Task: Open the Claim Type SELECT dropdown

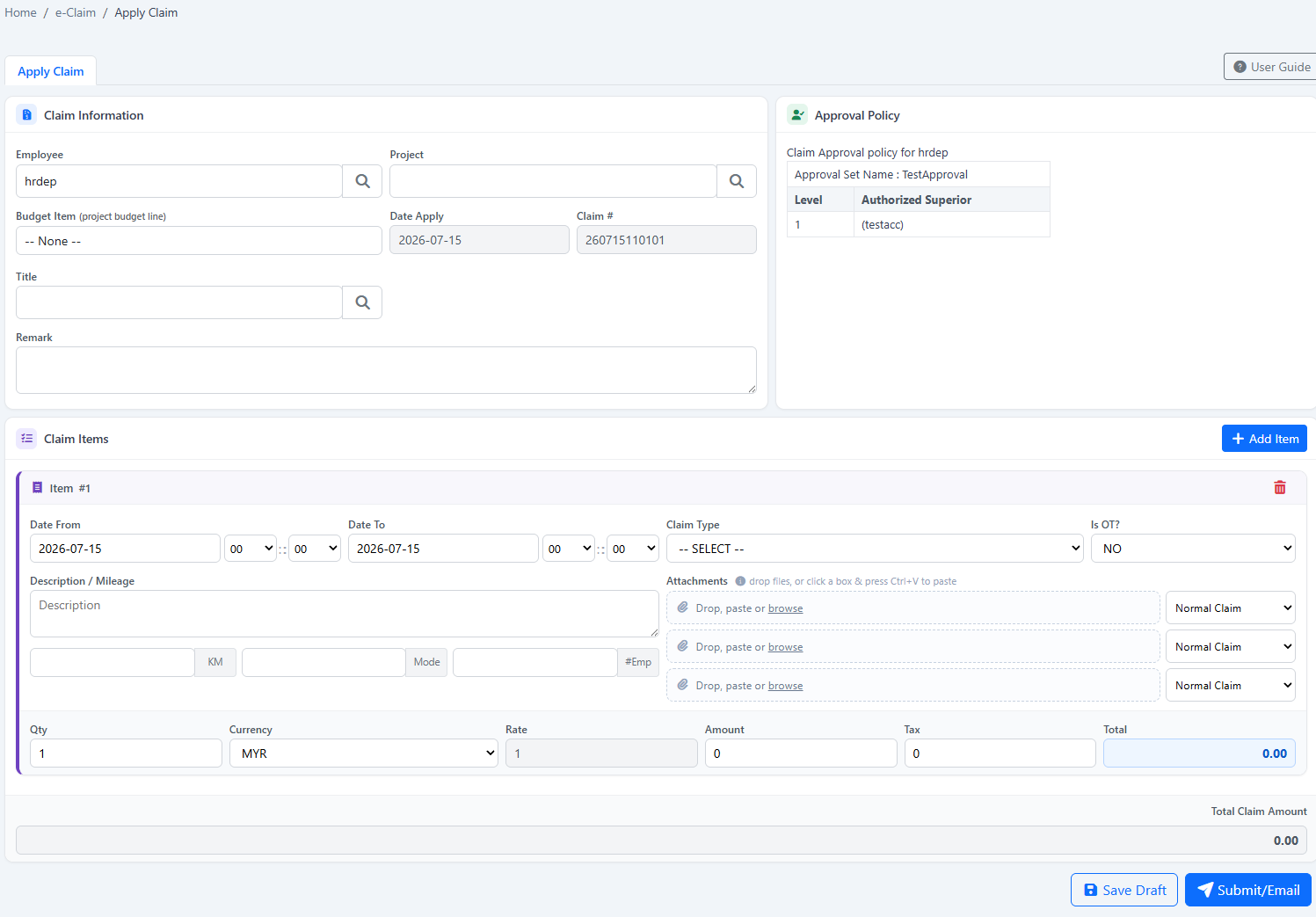Action: click(x=875, y=549)
